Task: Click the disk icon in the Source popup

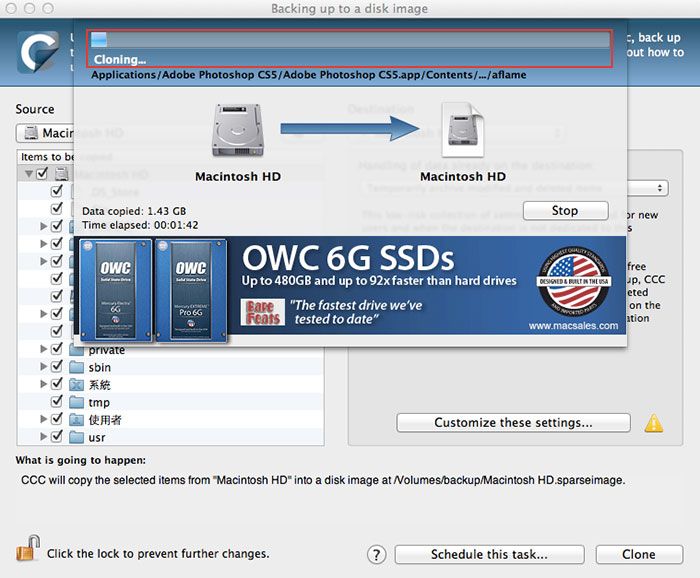Action: tap(31, 133)
